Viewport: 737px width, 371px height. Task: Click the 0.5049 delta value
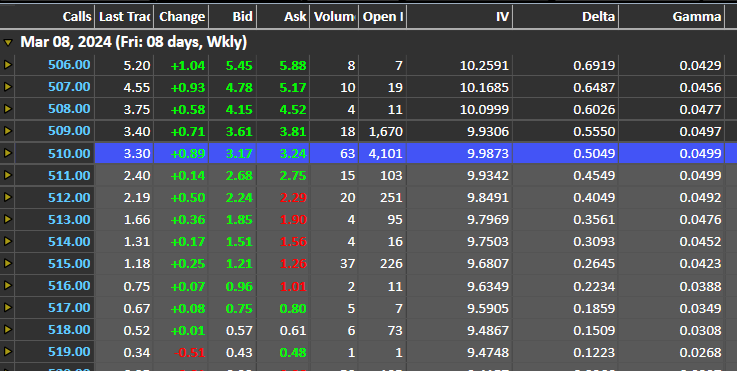coord(594,153)
